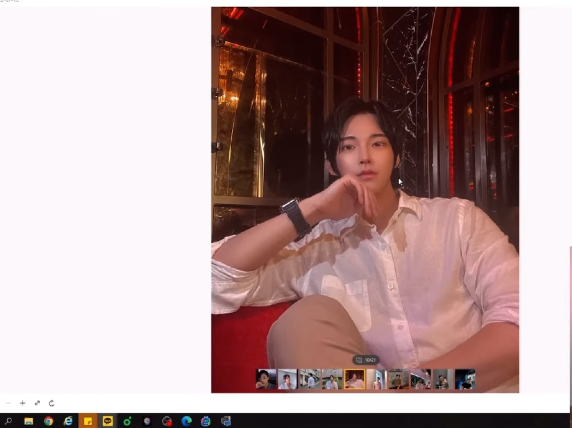Open File Explorer from the taskbar
The width and height of the screenshot is (572, 428).
[x=28, y=421]
